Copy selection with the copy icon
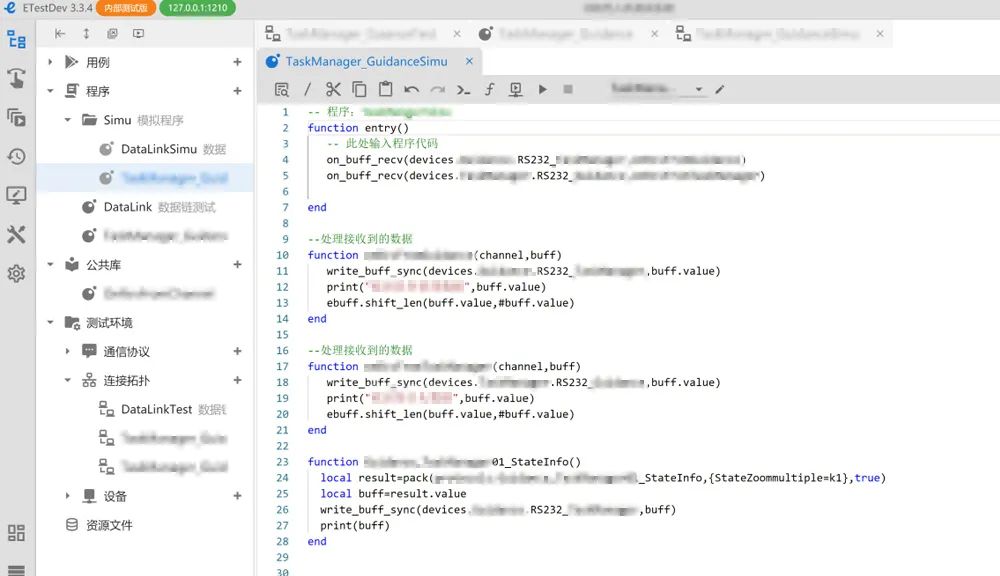The image size is (1000, 576). (x=360, y=89)
